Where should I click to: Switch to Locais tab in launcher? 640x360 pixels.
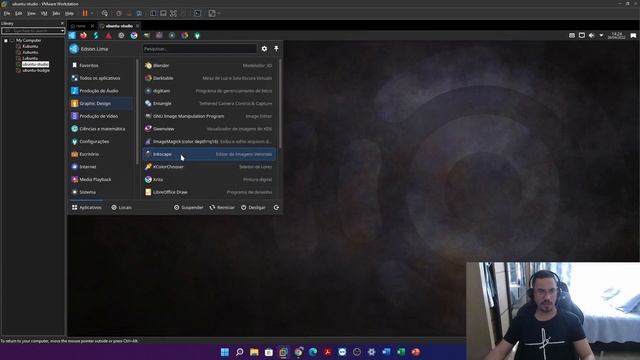[x=121, y=207]
